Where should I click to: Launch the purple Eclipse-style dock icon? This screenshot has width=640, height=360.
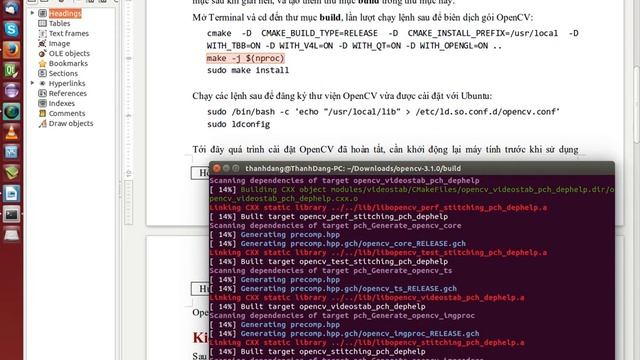(x=11, y=91)
